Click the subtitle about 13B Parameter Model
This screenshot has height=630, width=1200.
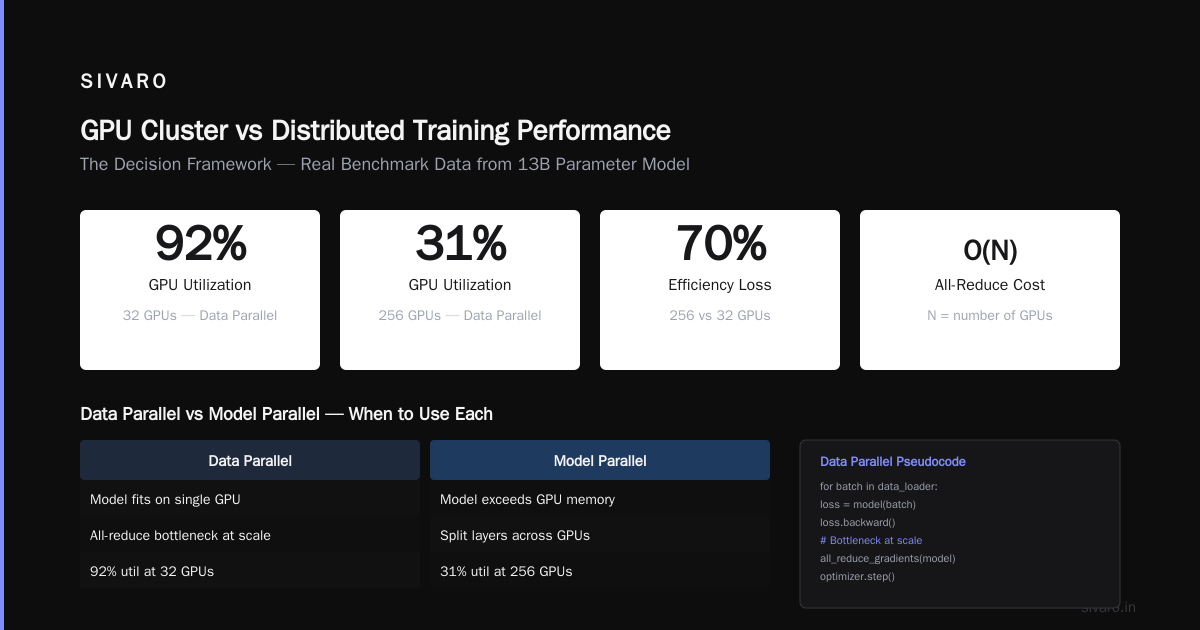[x=385, y=164]
